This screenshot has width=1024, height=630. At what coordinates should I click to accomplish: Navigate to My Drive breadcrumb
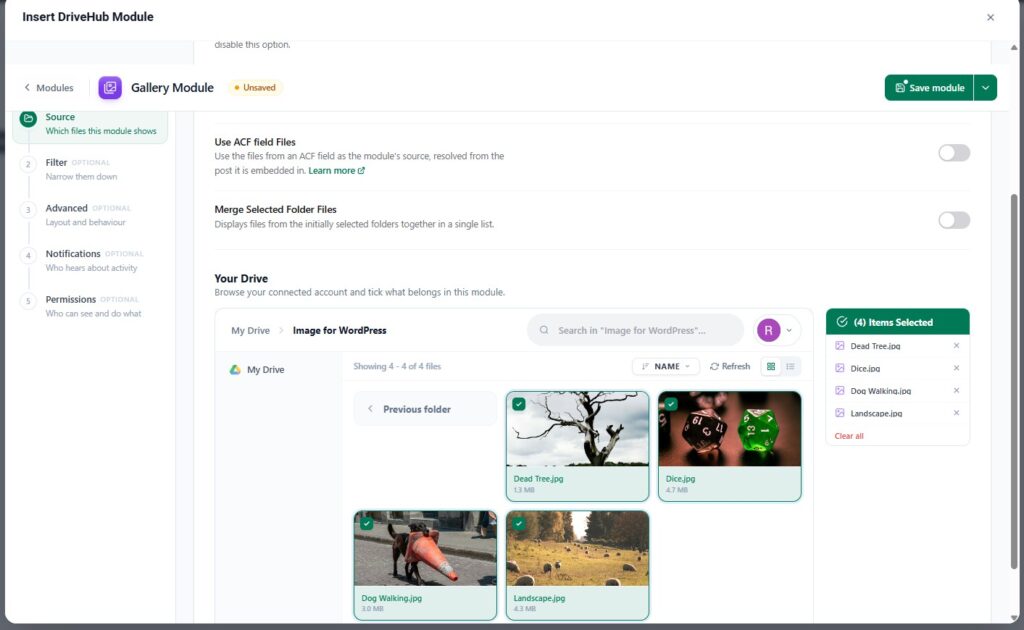pos(250,330)
